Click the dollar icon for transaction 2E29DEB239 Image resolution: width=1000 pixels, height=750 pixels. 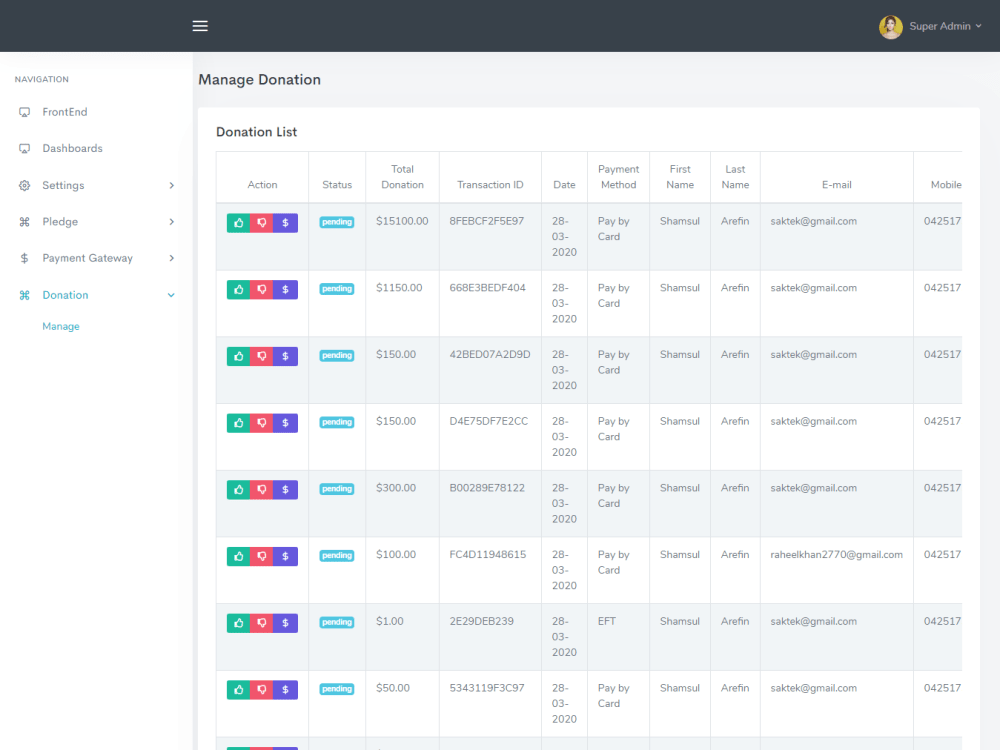point(285,622)
